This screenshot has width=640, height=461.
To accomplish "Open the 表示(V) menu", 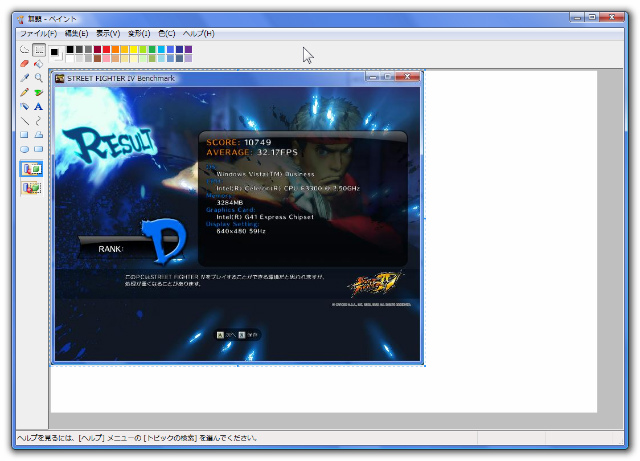I will tap(108, 33).
